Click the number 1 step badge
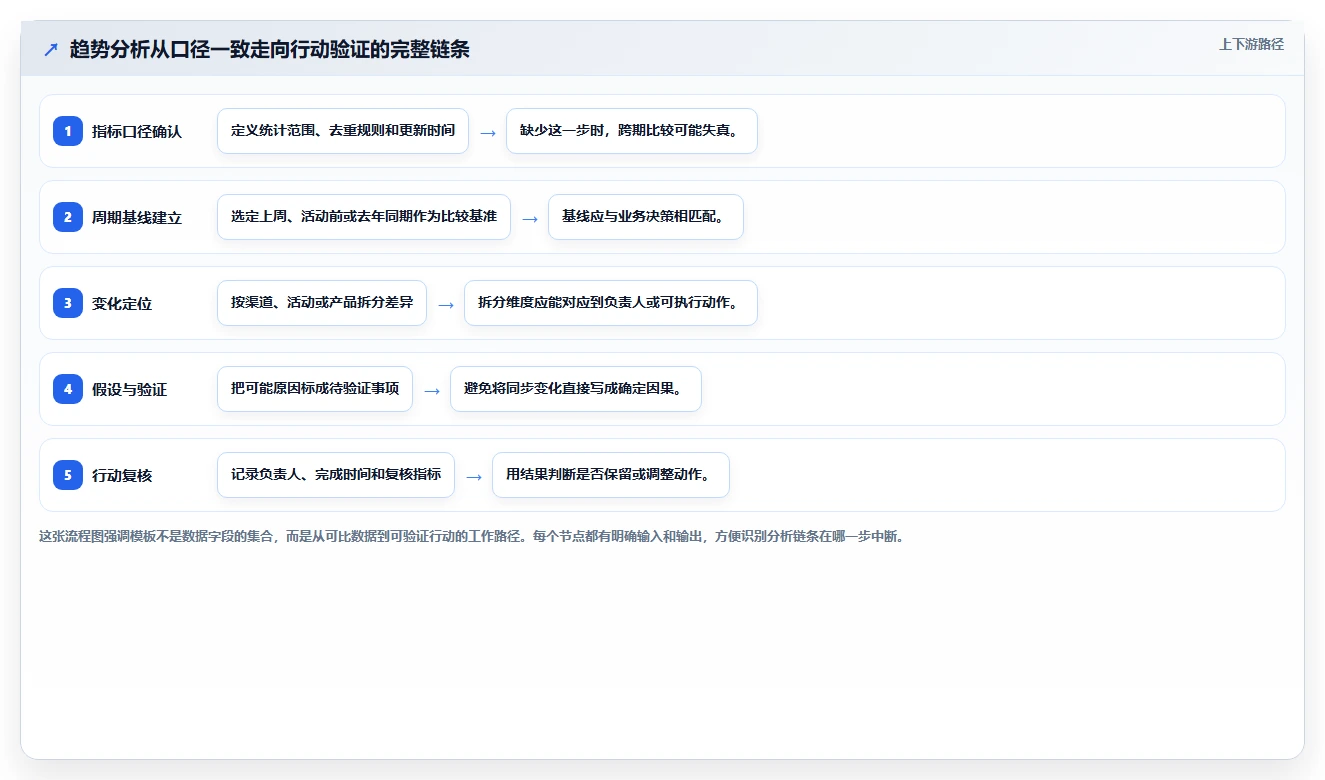 tap(68, 131)
